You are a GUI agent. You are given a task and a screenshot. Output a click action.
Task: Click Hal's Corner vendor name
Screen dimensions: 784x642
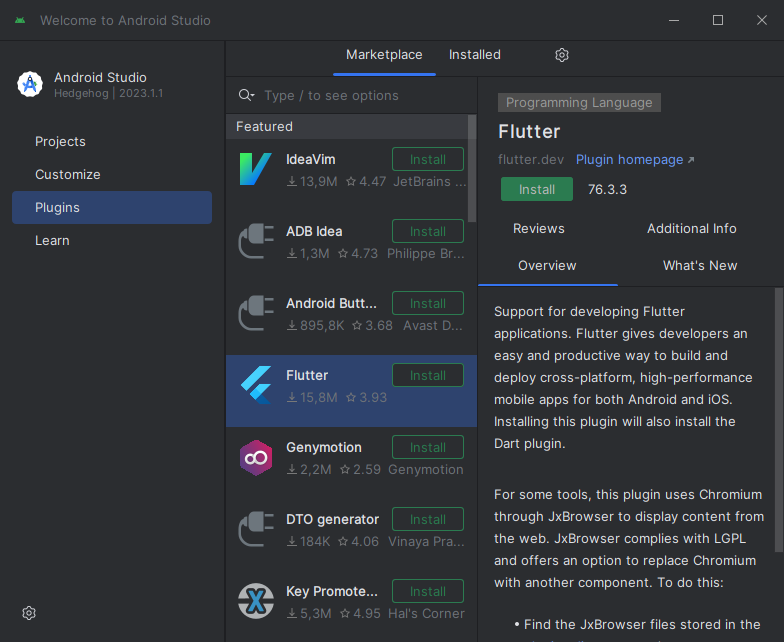click(426, 614)
